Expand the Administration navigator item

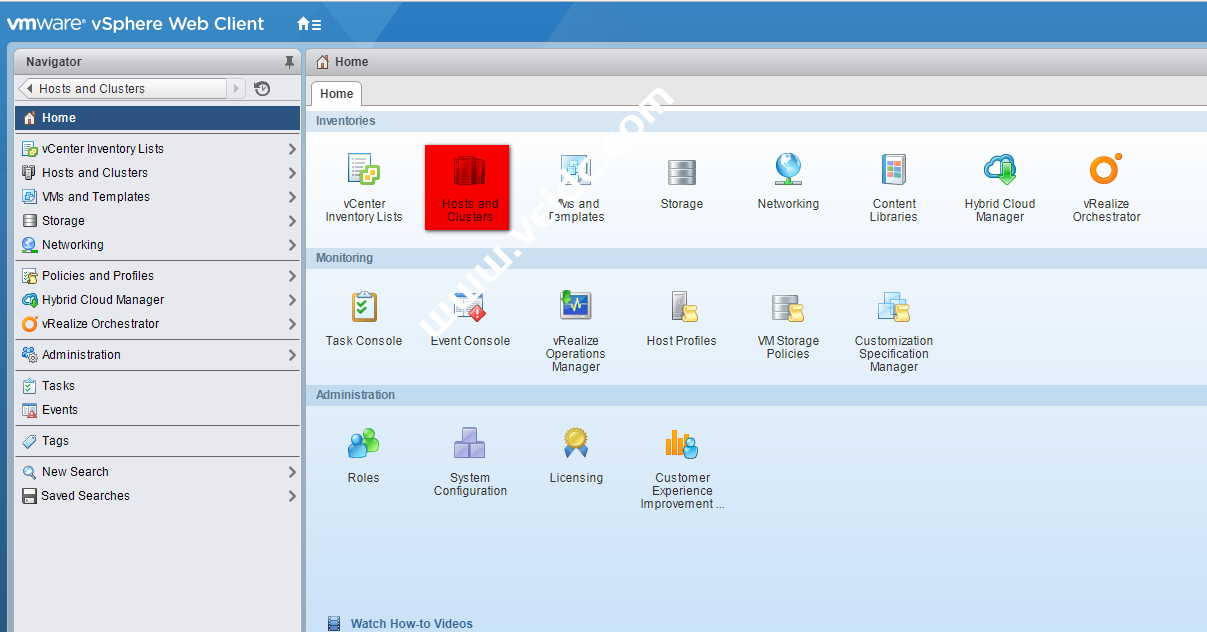292,355
